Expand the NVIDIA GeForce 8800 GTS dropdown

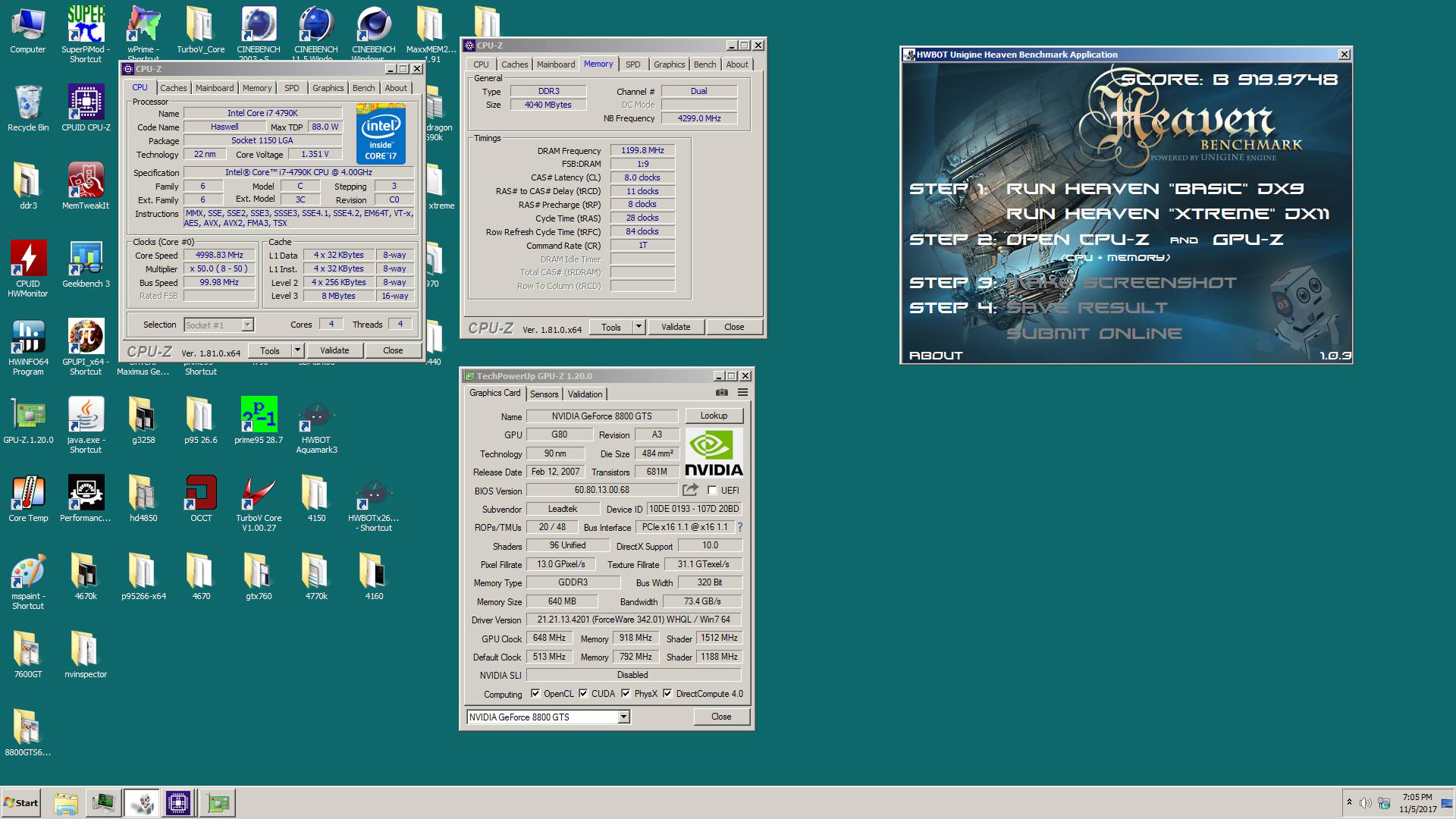623,717
